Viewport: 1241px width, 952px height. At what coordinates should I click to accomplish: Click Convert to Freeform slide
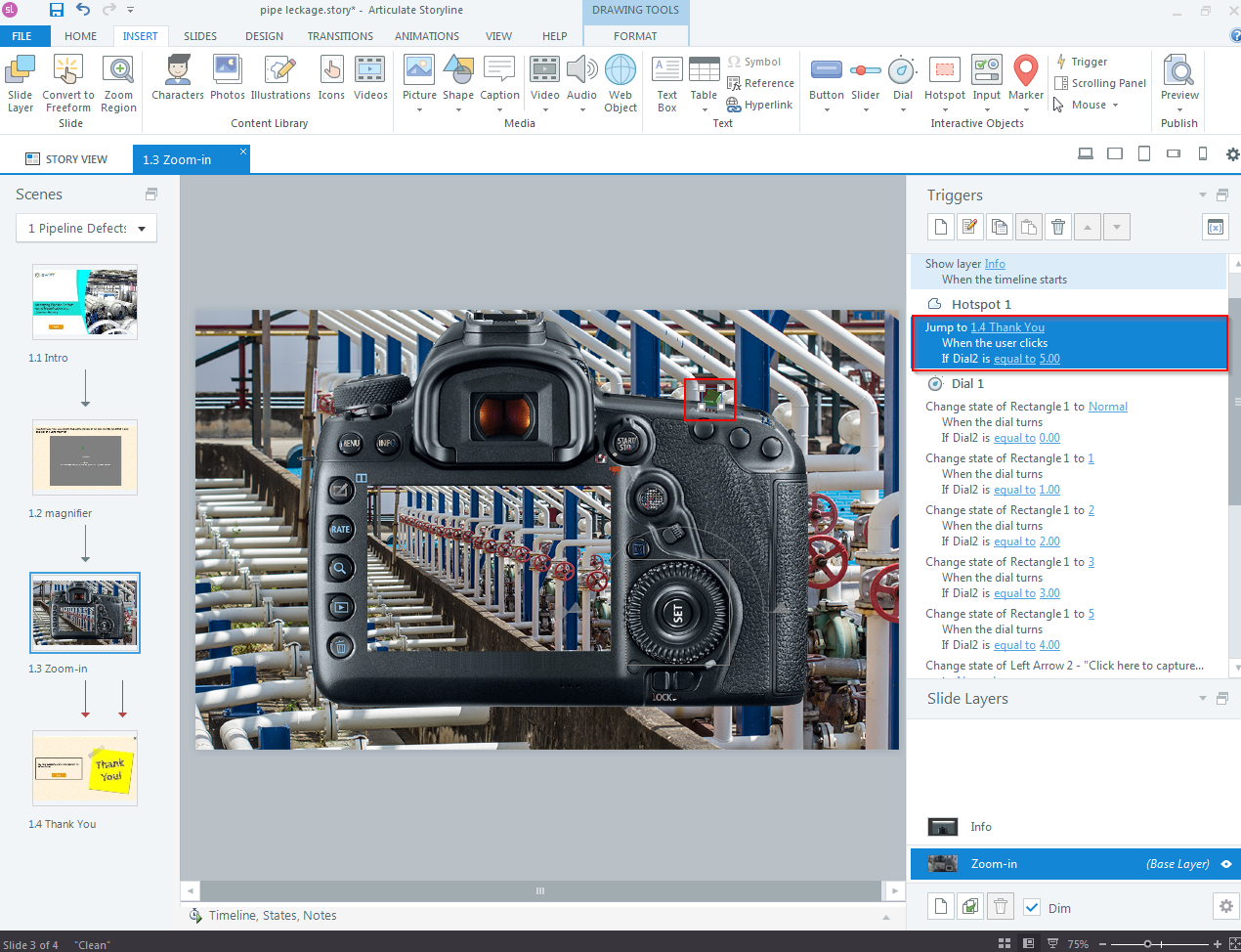68,84
